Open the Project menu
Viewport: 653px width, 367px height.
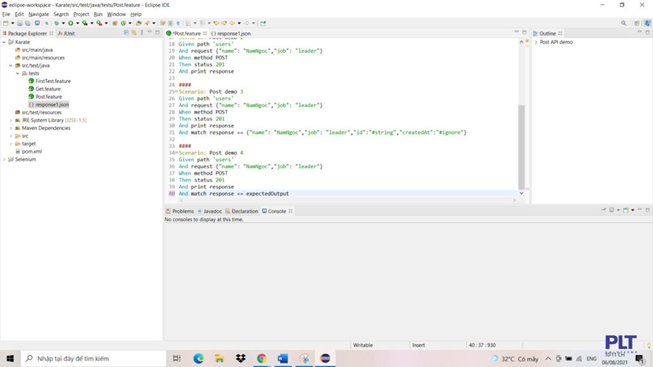pos(81,14)
